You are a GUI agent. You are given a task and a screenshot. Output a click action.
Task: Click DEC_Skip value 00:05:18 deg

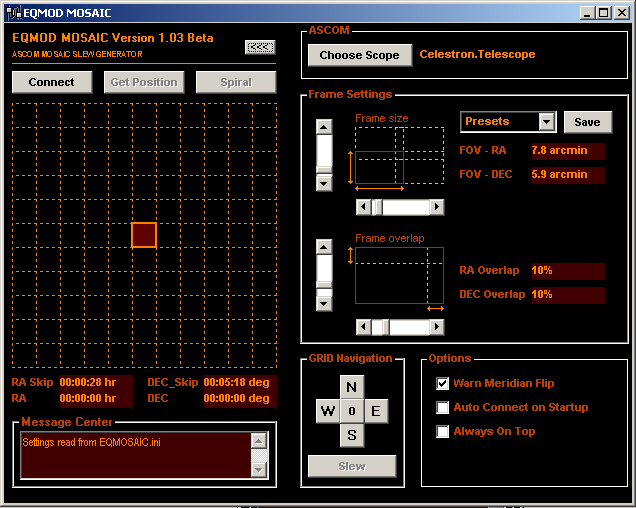[240, 383]
